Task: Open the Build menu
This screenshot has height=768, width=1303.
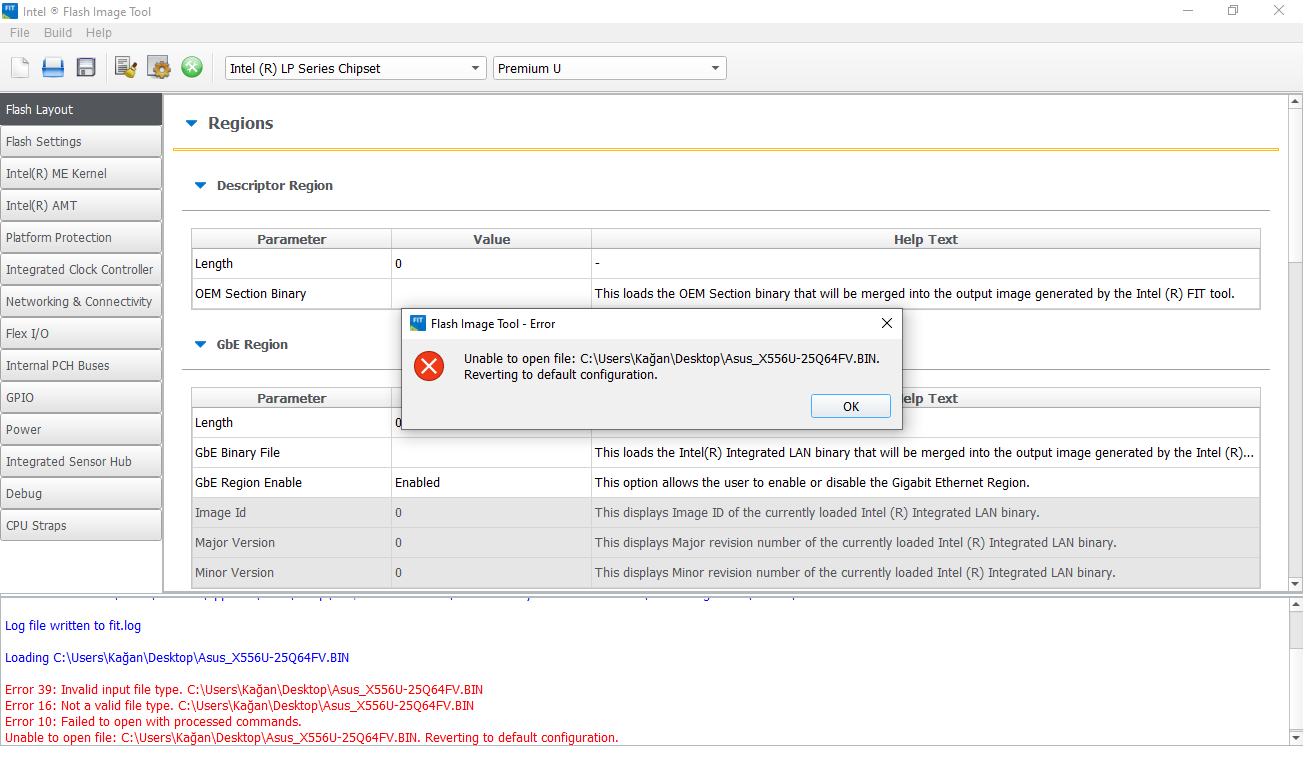Action: (x=58, y=33)
